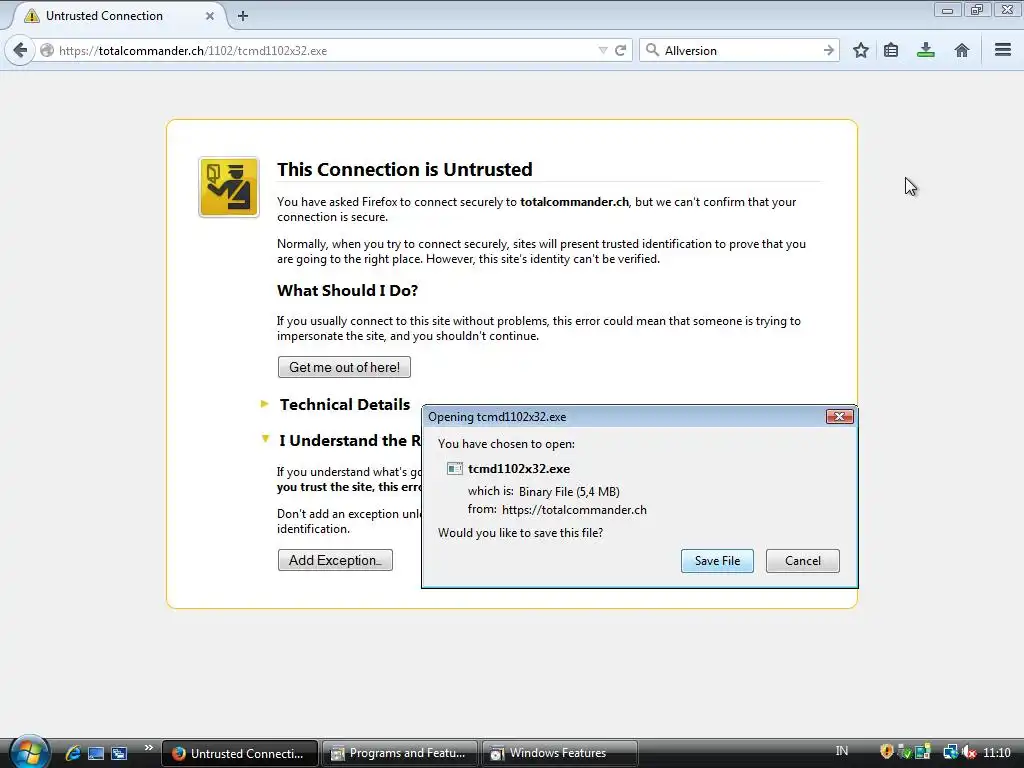The image size is (1024, 768).
Task: Save the tcmd1102x32.exe file
Action: 717,561
